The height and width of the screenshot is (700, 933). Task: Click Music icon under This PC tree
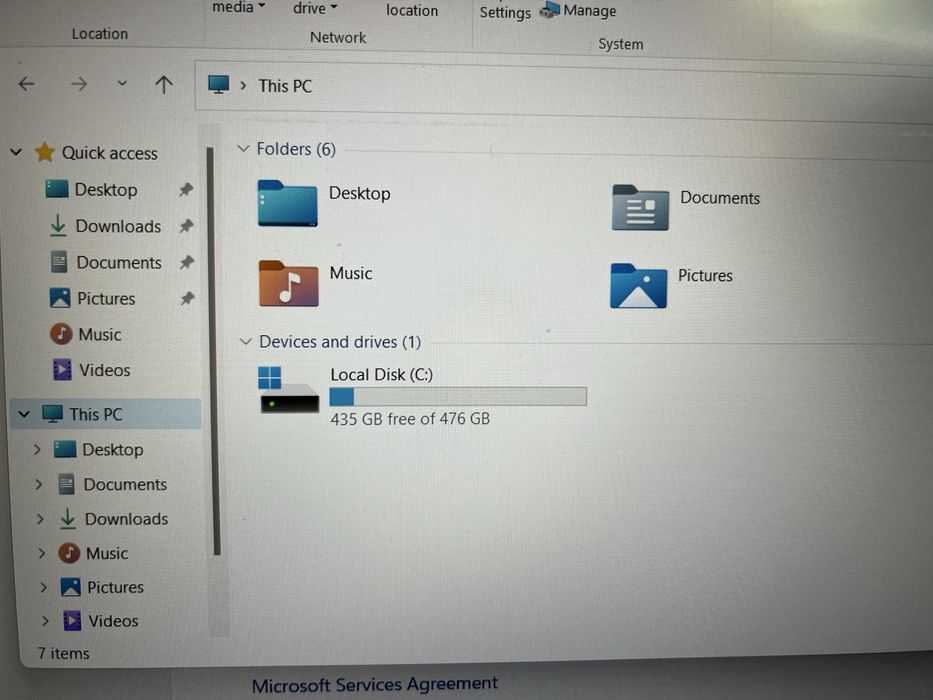(69, 553)
